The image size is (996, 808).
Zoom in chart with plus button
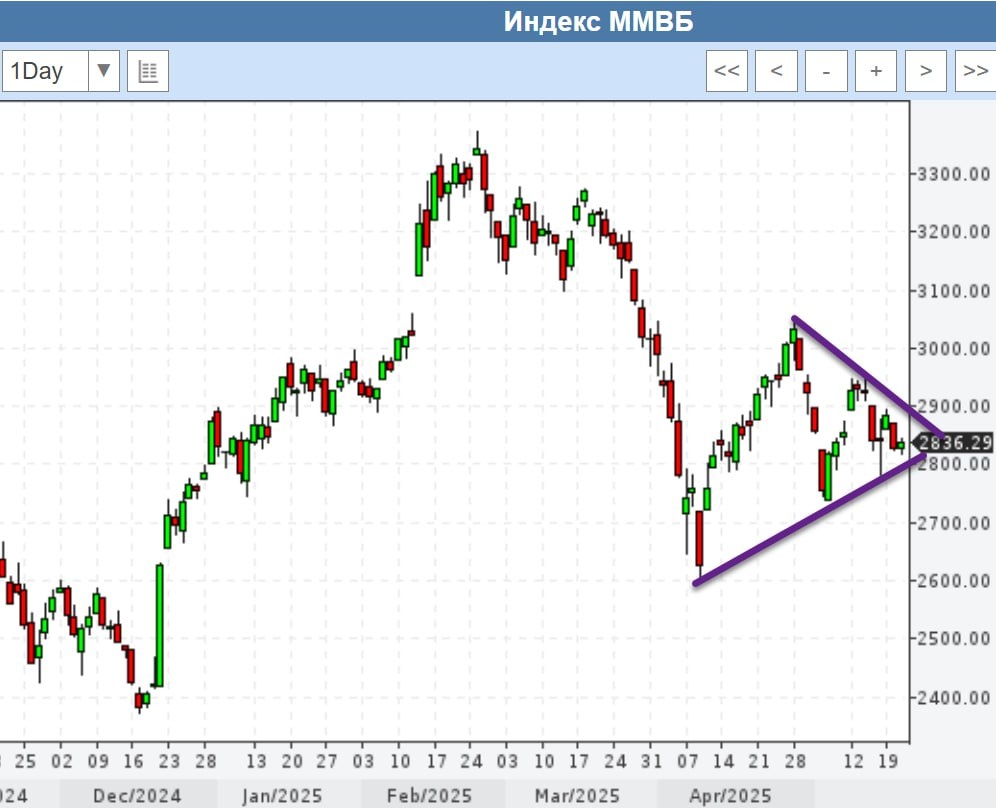[876, 71]
